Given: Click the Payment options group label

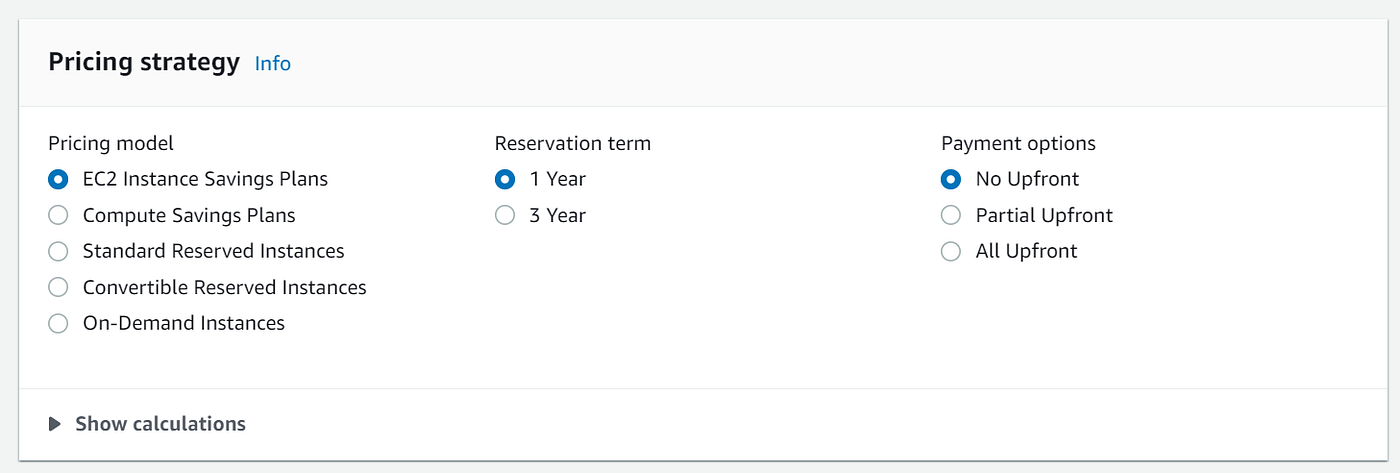Looking at the screenshot, I should [1018, 144].
